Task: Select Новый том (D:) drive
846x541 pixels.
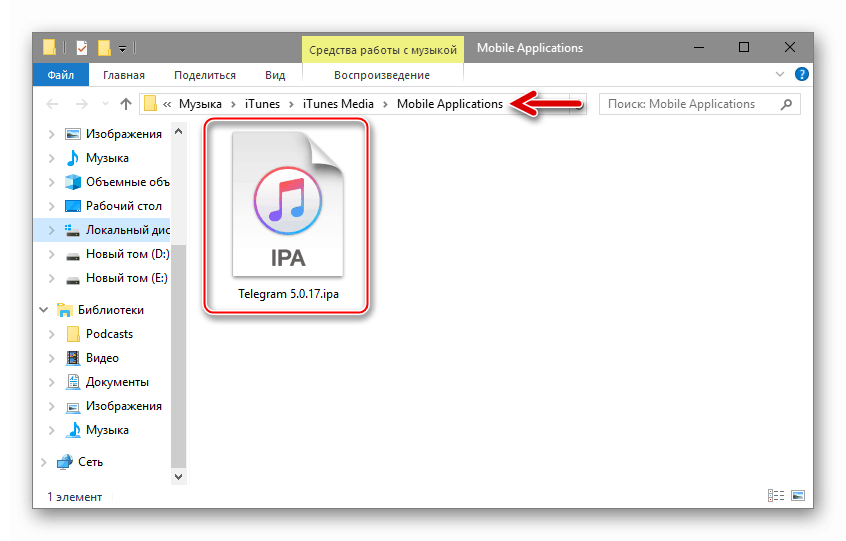Action: pos(127,254)
